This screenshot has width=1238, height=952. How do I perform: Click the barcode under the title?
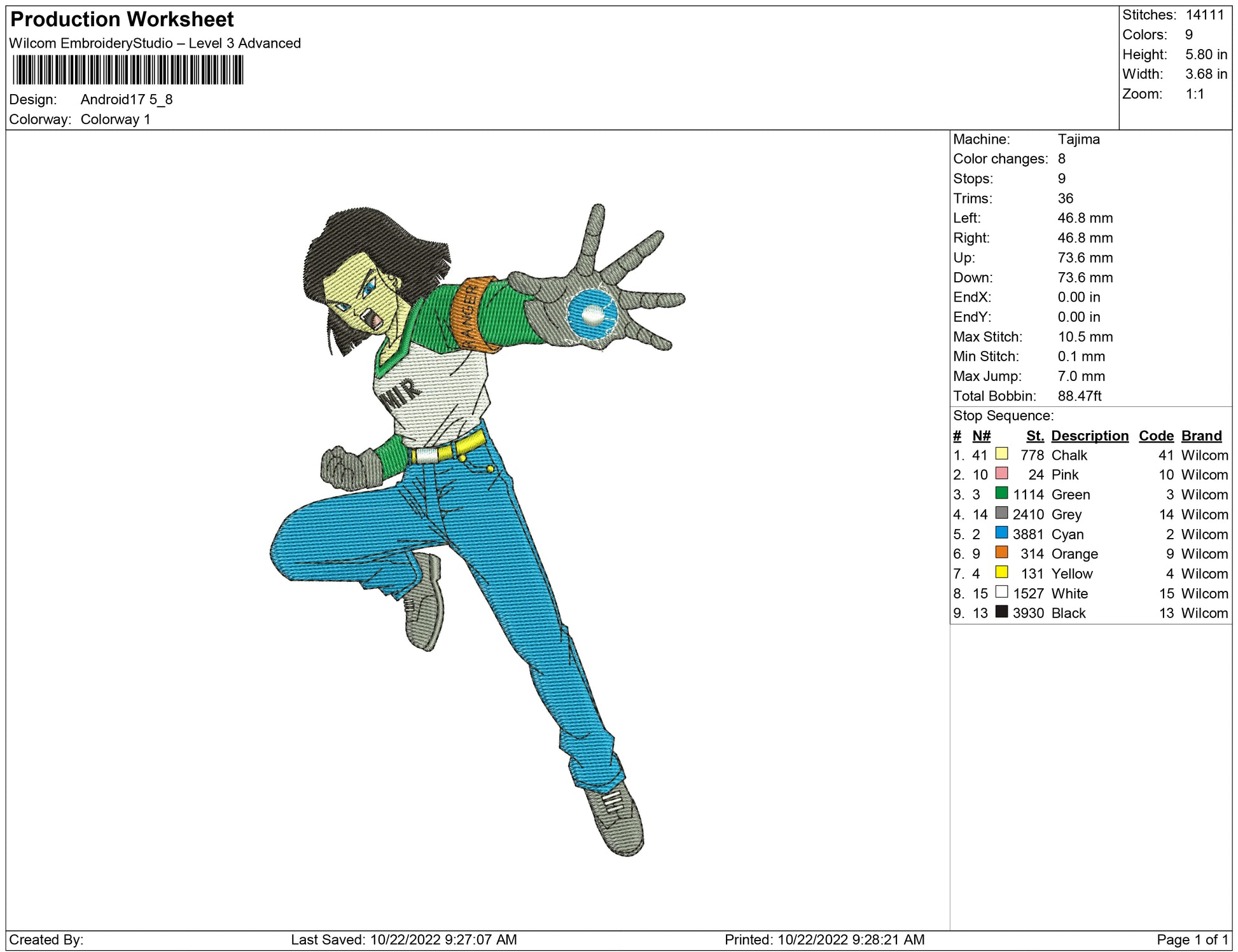[x=128, y=70]
